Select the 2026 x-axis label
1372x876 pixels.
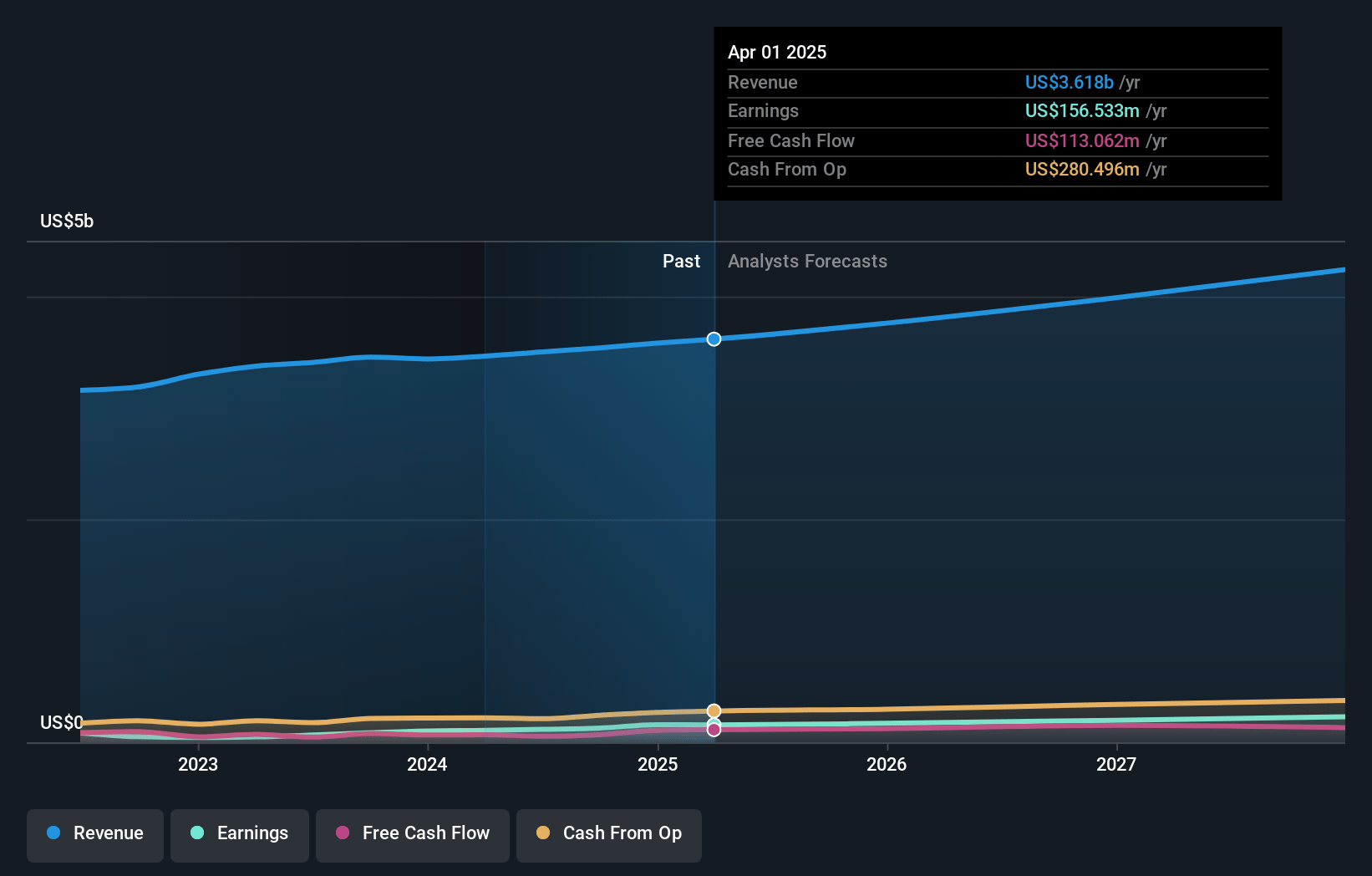[887, 764]
